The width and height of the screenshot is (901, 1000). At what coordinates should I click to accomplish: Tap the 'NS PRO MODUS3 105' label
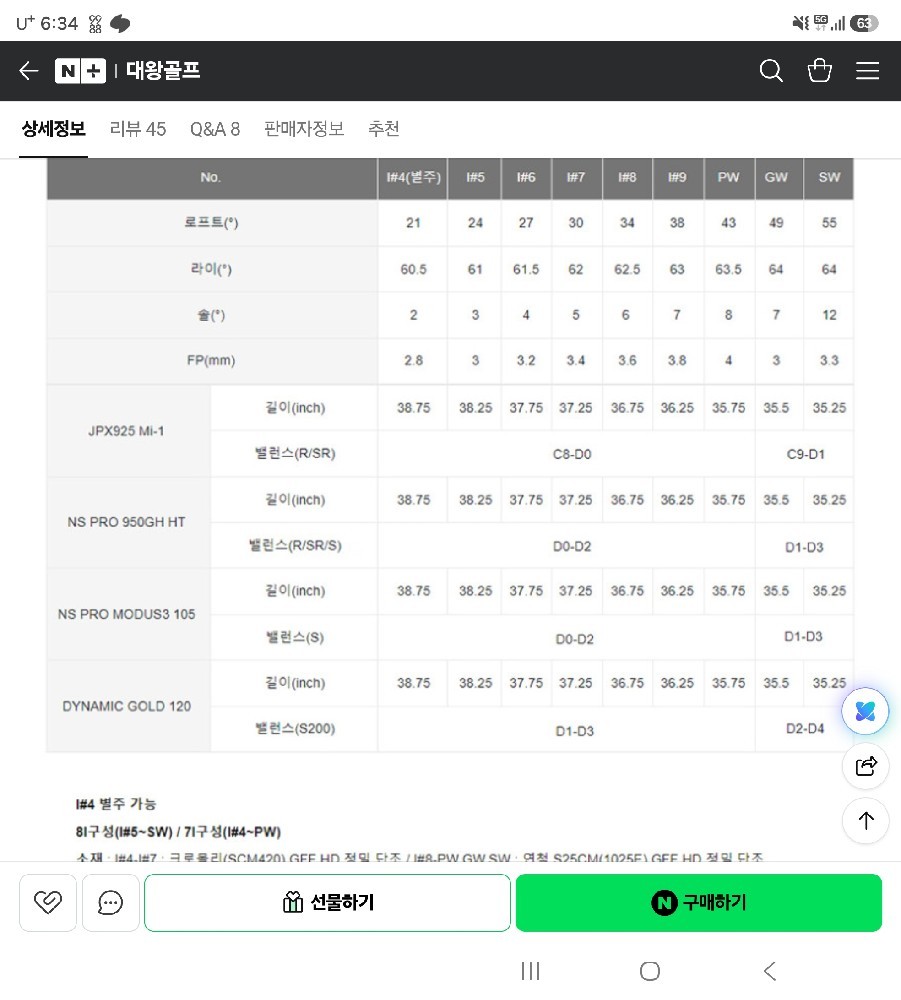click(126, 614)
